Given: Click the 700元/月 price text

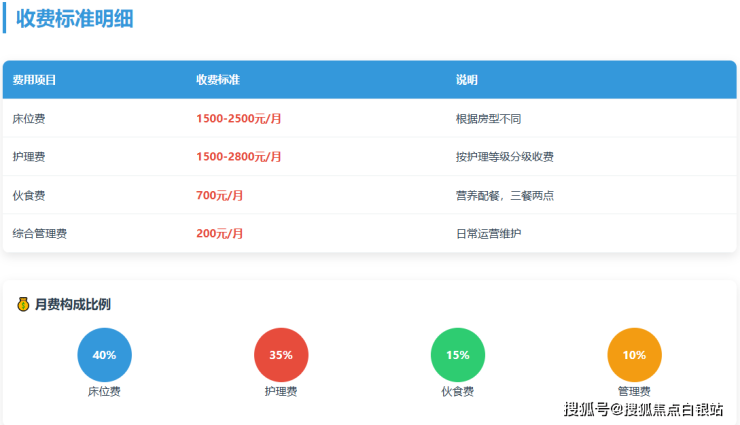Looking at the screenshot, I should (x=220, y=195).
